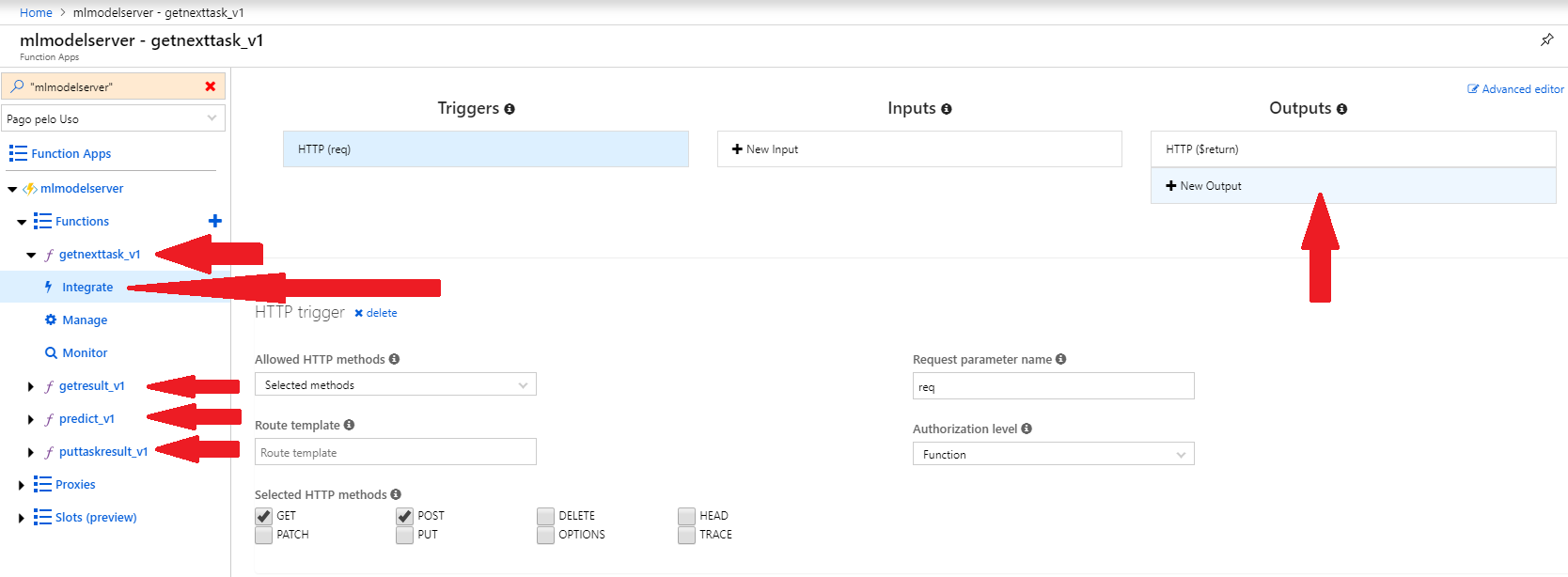The image size is (1568, 577).
Task: Select the HTTP ($return) output
Action: (x=1353, y=148)
